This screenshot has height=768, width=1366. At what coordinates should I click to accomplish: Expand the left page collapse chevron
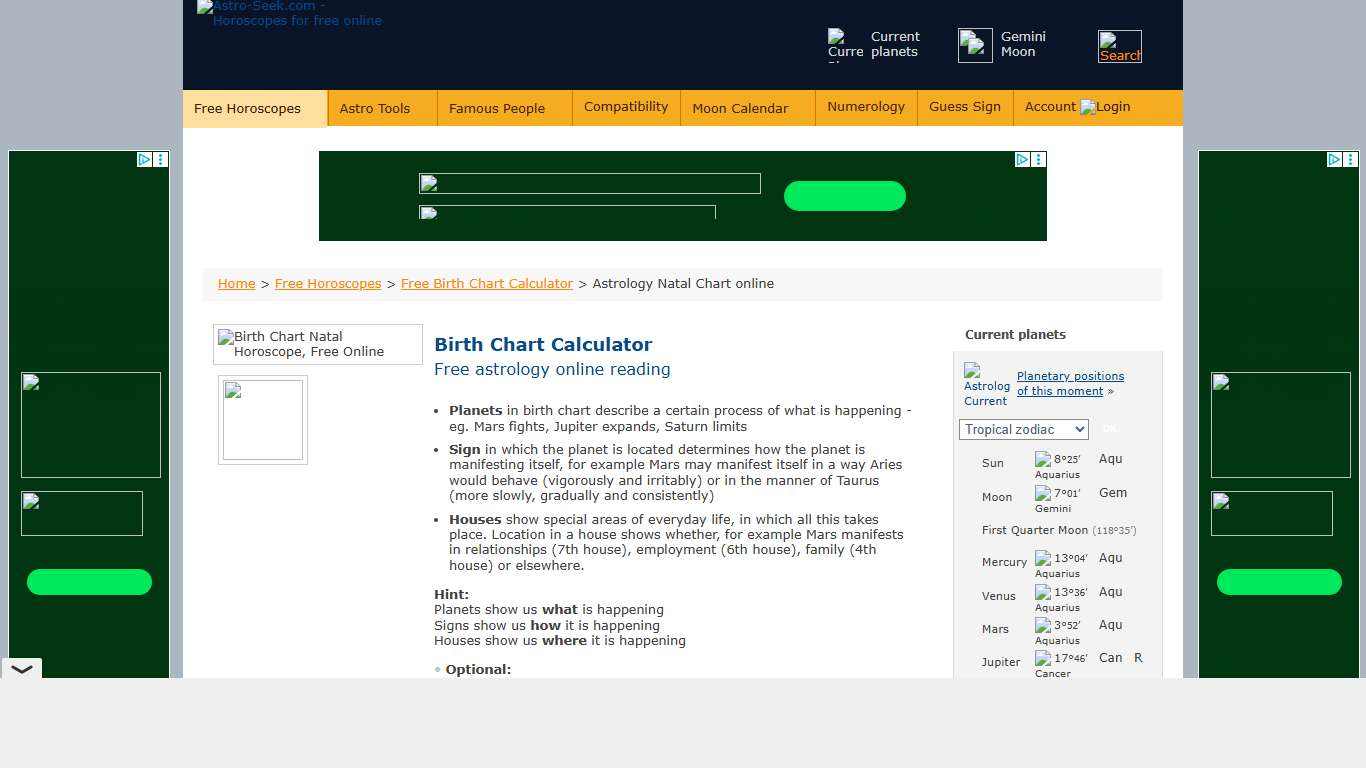coord(21,668)
